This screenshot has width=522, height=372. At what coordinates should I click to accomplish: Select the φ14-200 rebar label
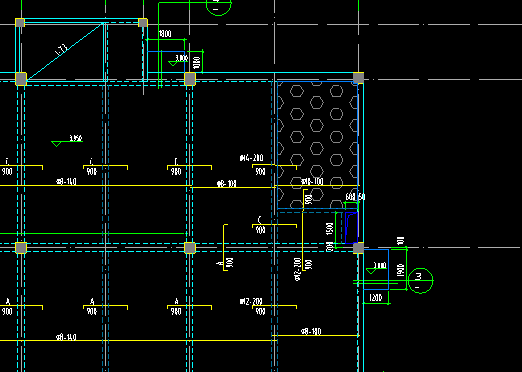(251, 158)
